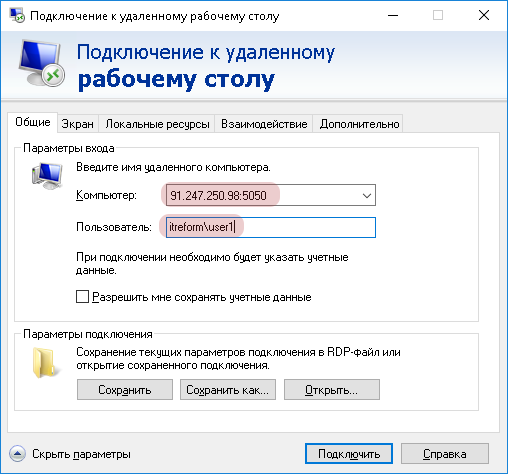Viewport: 508px width, 474px height.
Task: Click the Подключить button
Action: pyautogui.click(x=349, y=454)
